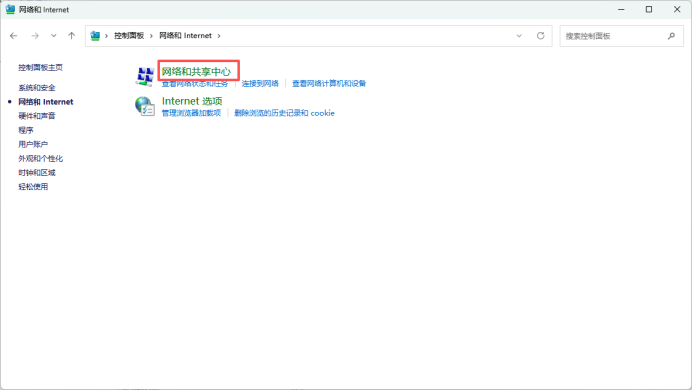Click the Internet Options globe icon
The height and width of the screenshot is (390, 692).
145,106
